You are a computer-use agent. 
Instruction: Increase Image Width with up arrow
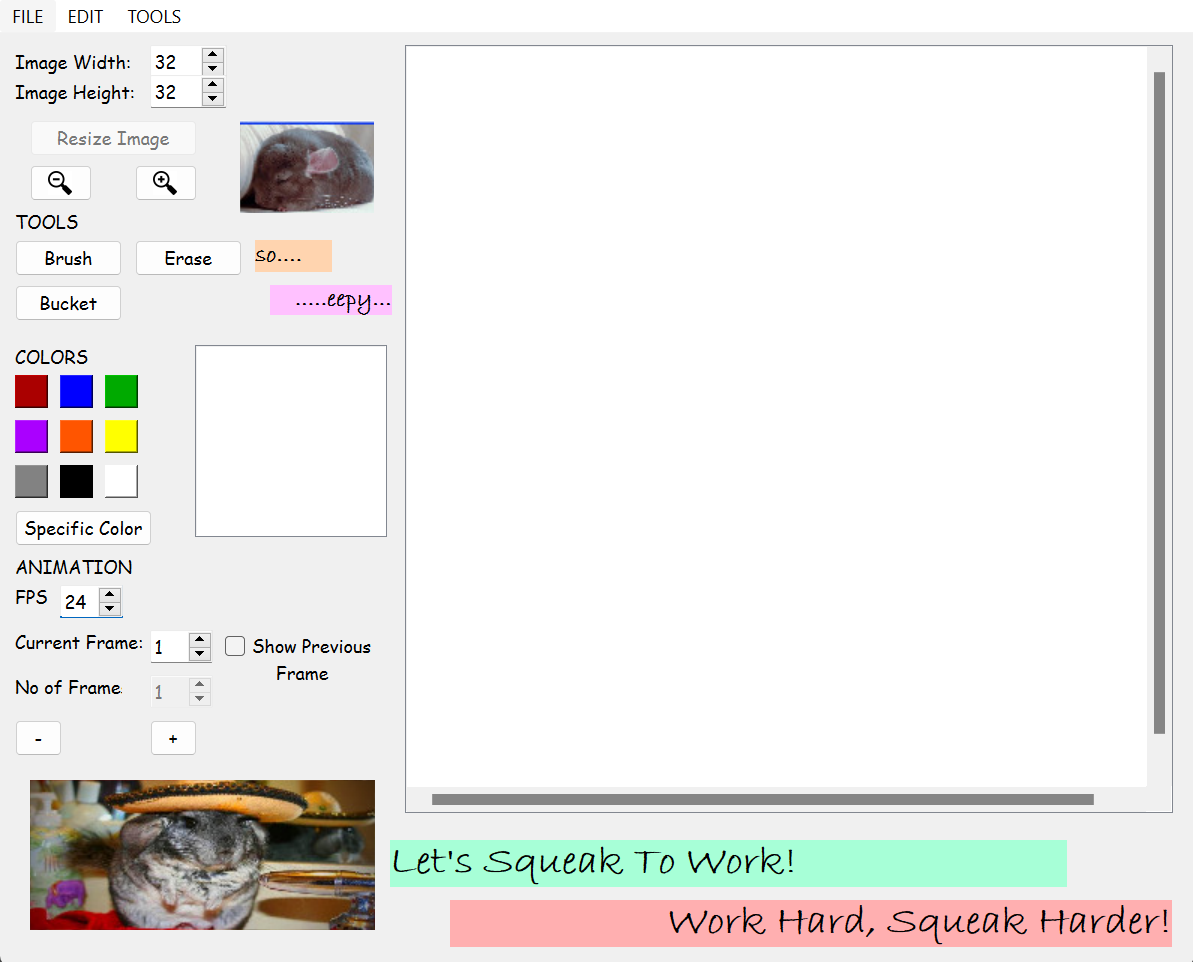212,55
